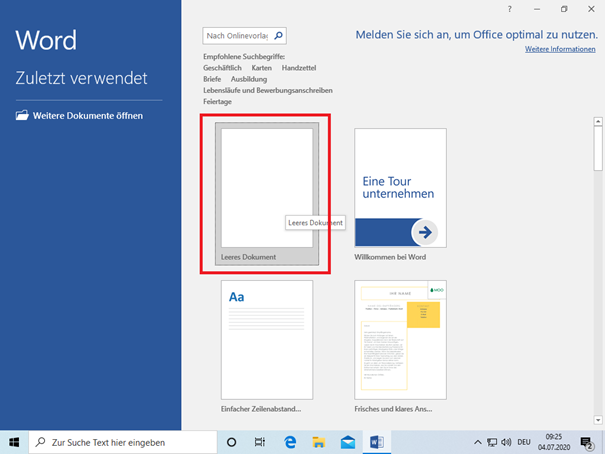Click the arrow icon on the tour template

point(425,232)
